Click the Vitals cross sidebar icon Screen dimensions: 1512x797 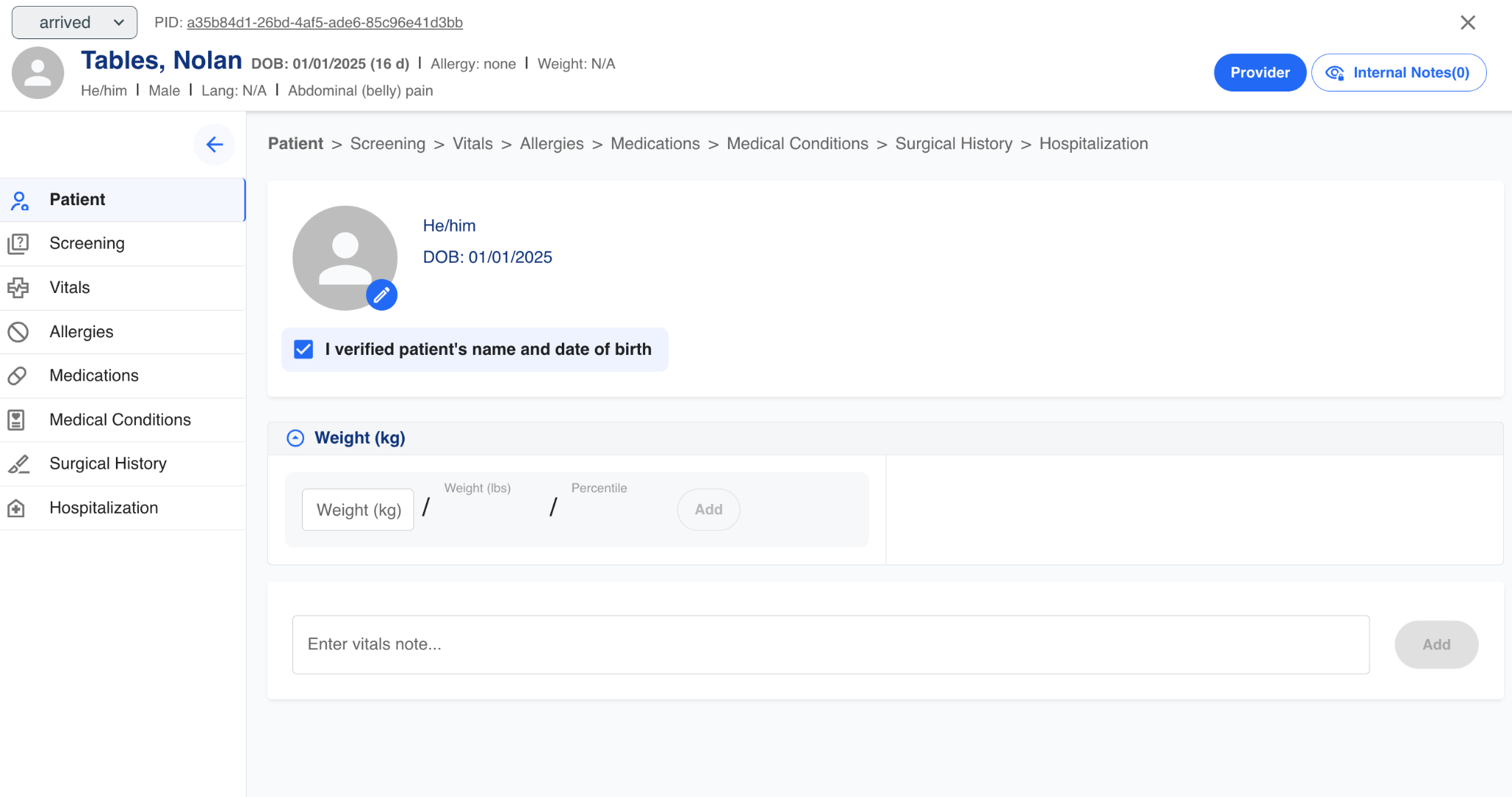click(18, 288)
